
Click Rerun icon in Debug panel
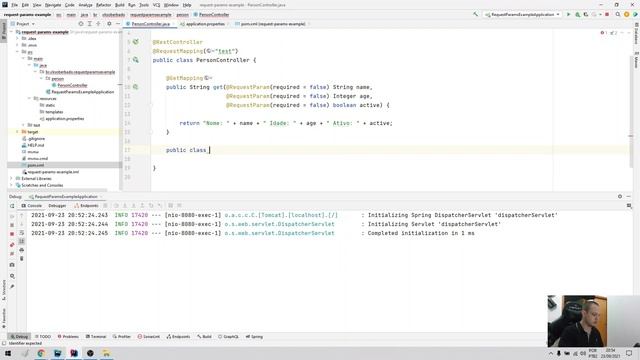coord(12,206)
